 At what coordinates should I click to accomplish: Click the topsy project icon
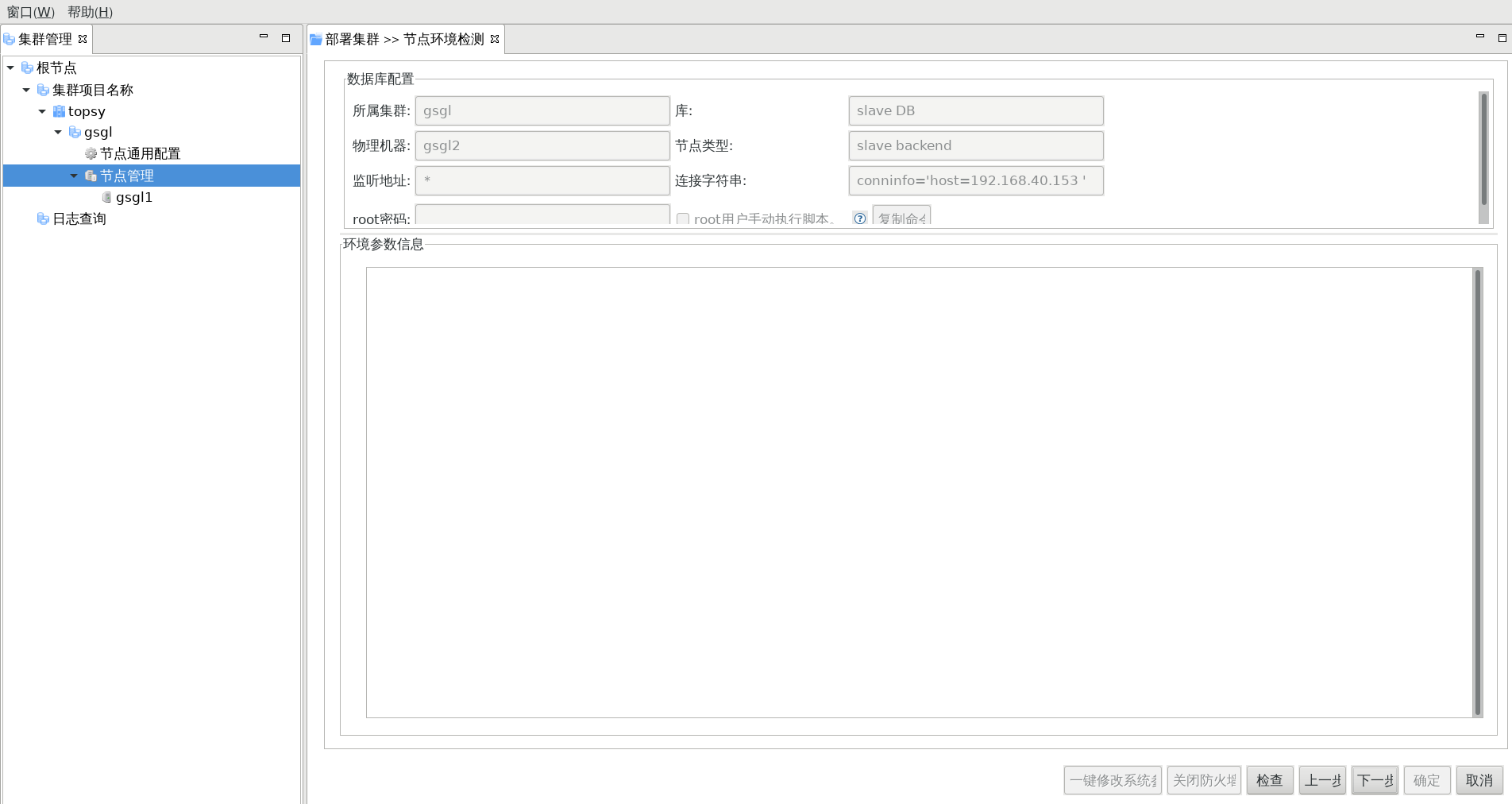click(59, 111)
